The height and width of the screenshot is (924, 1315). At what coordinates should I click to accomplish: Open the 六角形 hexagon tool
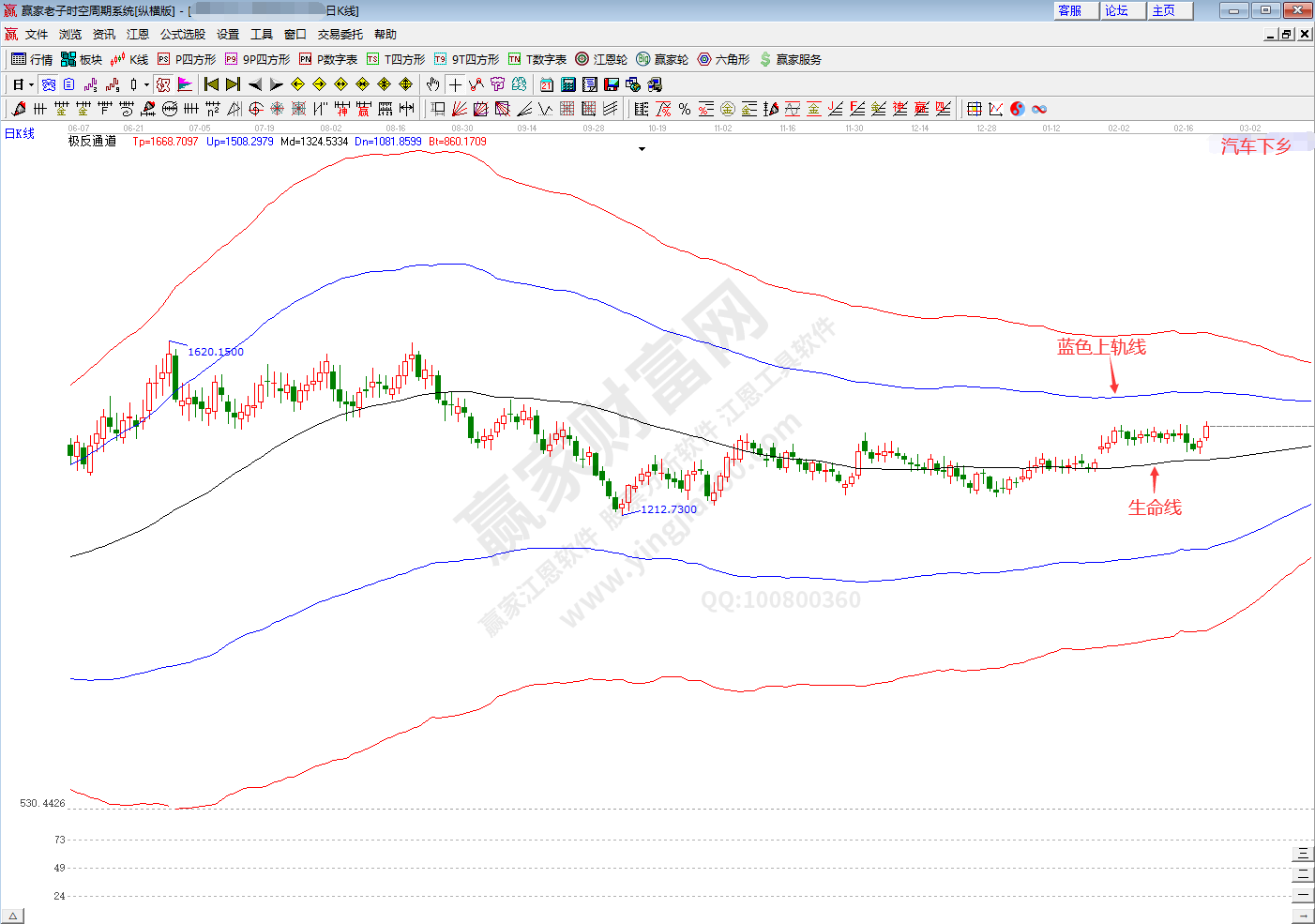point(723,59)
